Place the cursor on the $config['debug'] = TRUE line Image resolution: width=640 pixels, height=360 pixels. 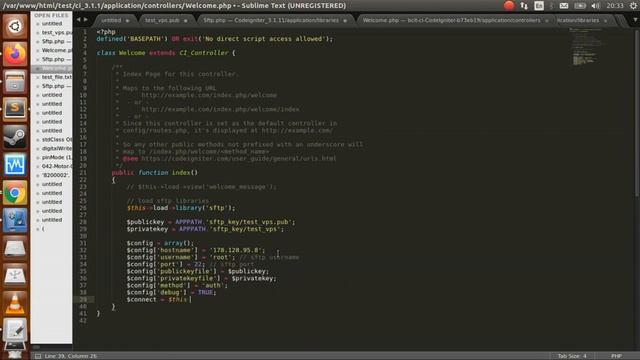[171, 292]
